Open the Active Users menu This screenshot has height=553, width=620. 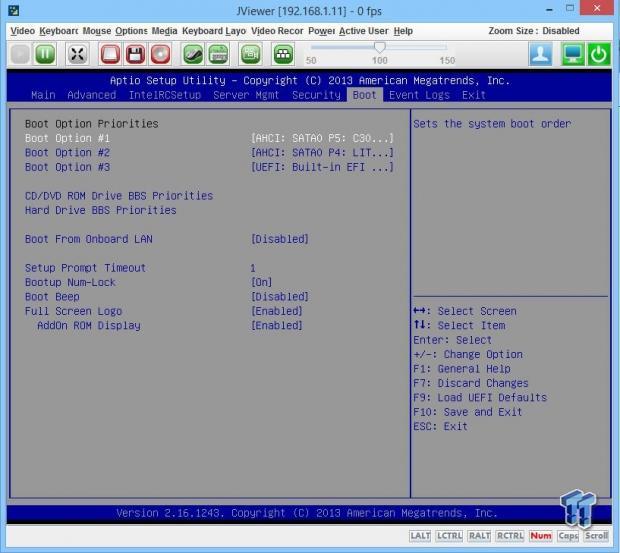click(x=364, y=31)
